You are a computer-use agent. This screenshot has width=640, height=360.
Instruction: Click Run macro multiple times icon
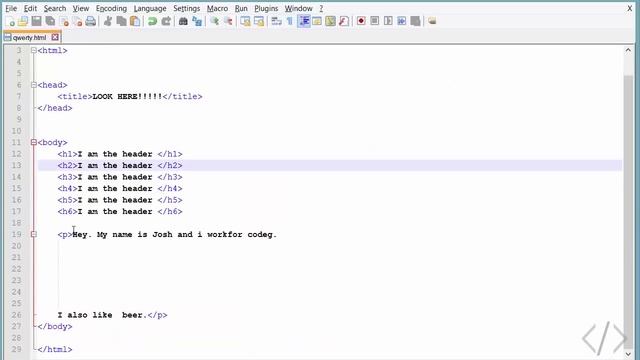click(402, 21)
